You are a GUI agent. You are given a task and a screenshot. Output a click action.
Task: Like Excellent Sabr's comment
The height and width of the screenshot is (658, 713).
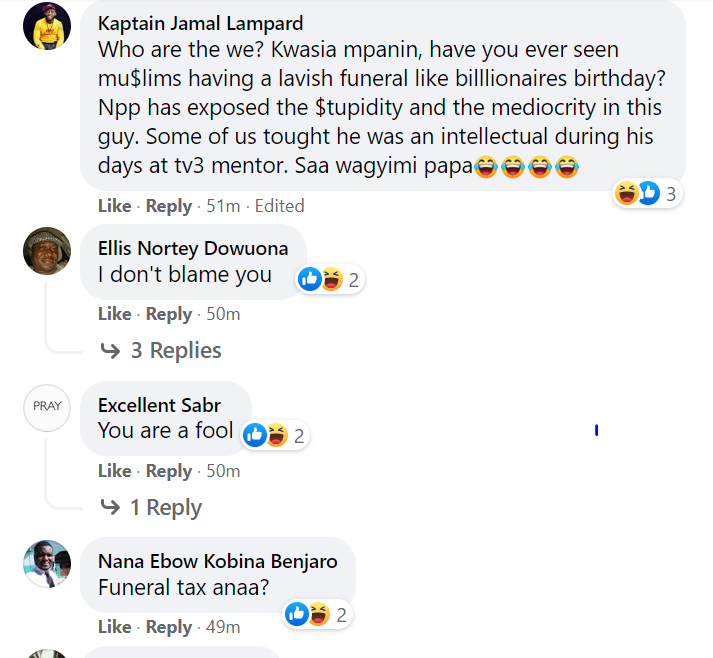(x=115, y=471)
